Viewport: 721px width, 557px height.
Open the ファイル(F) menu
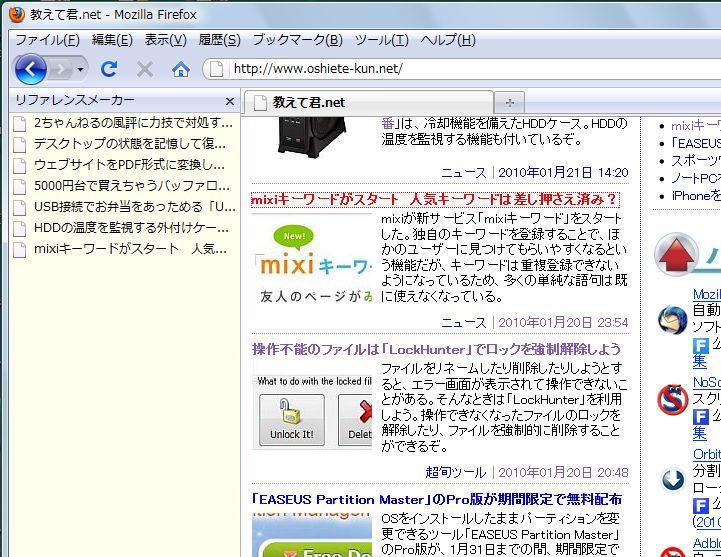[47, 40]
